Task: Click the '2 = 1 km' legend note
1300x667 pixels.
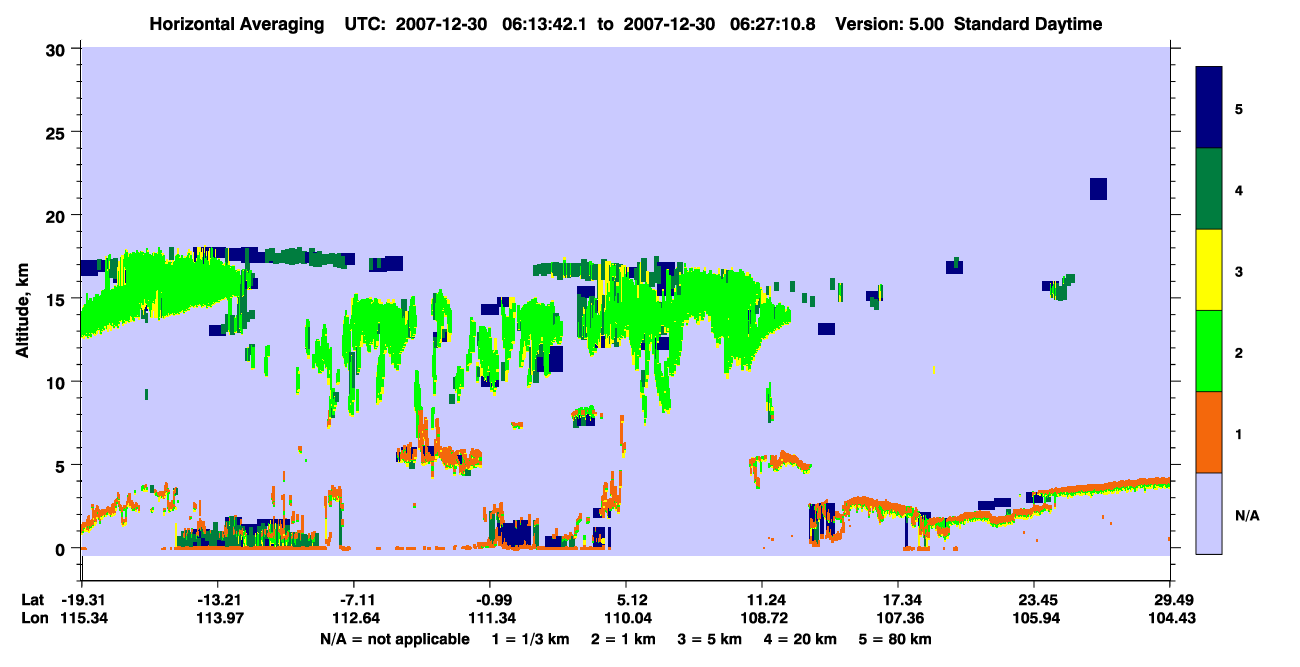Action: pos(622,638)
